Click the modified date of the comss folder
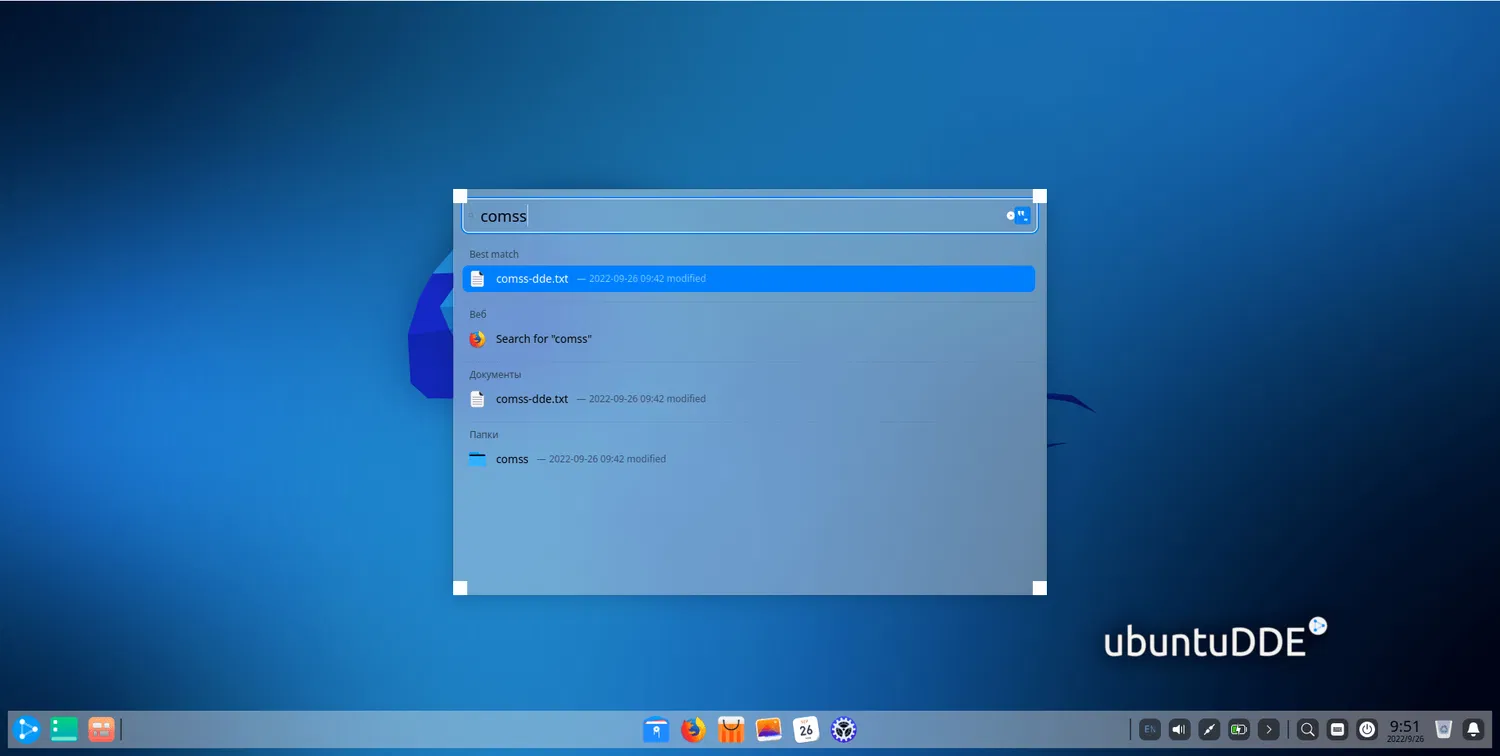The image size is (1500, 756). [607, 459]
